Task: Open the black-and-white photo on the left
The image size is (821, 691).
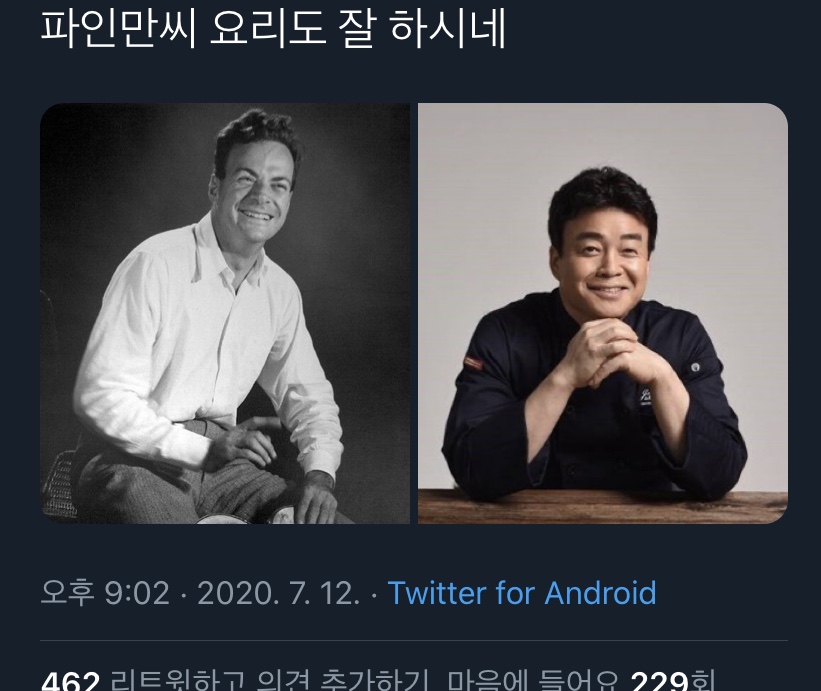Action: pyautogui.click(x=225, y=313)
